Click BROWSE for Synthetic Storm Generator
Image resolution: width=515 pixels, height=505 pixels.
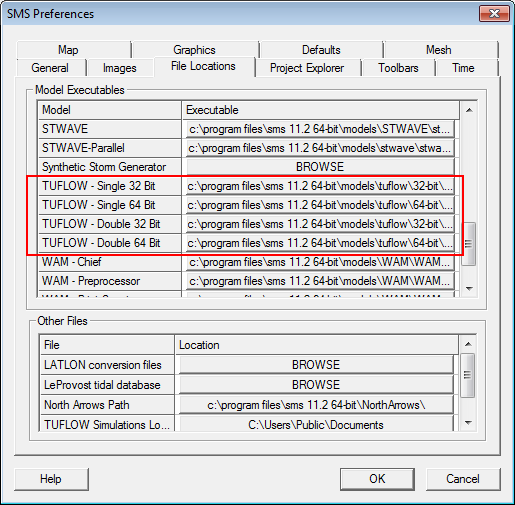(320, 167)
